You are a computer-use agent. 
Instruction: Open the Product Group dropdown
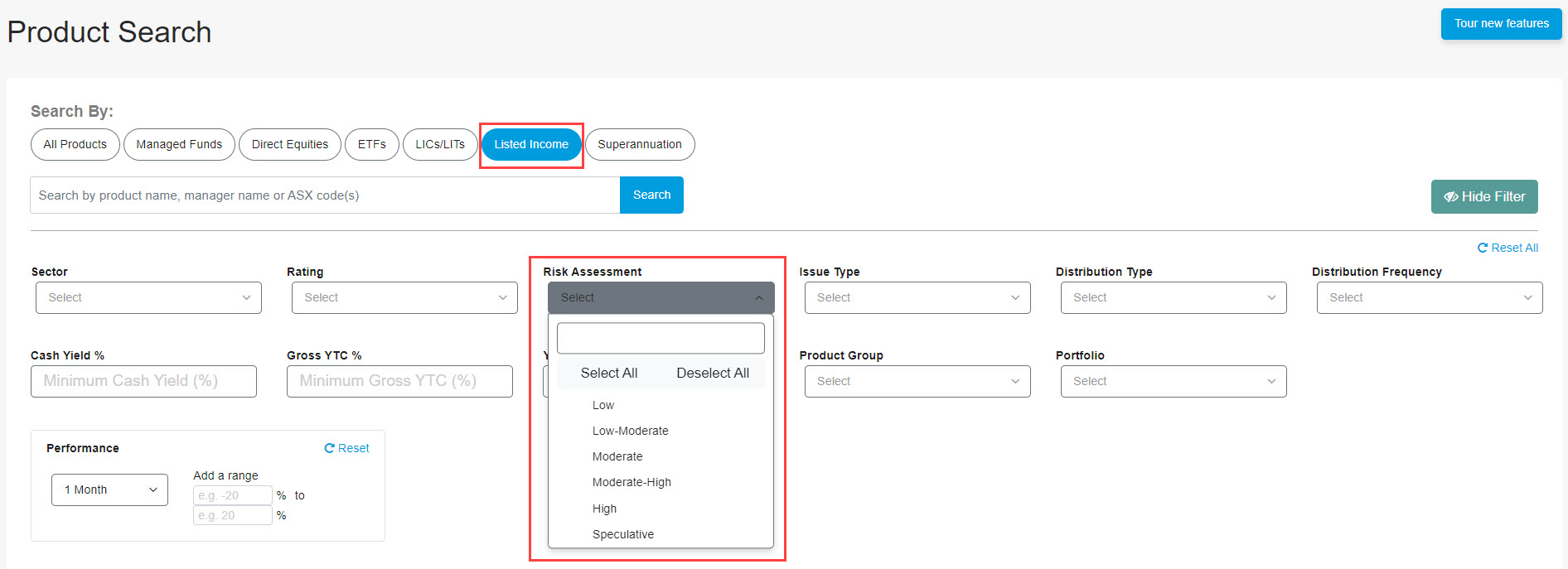pyautogui.click(x=917, y=382)
